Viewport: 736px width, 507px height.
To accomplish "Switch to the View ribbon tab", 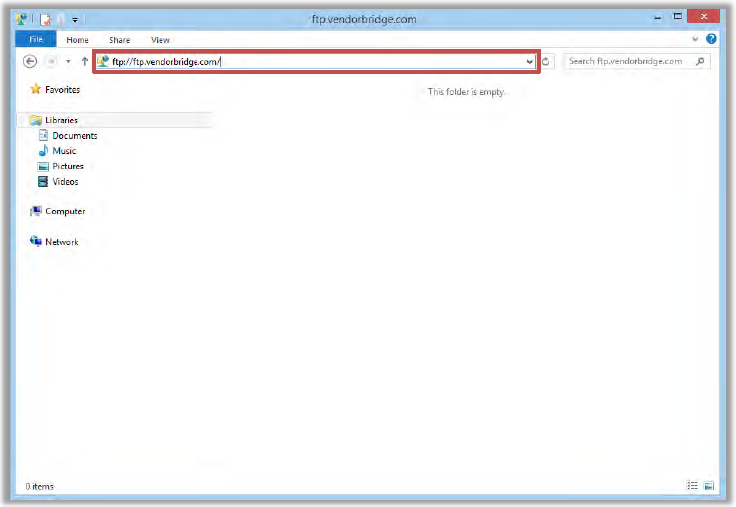I will tap(160, 40).
